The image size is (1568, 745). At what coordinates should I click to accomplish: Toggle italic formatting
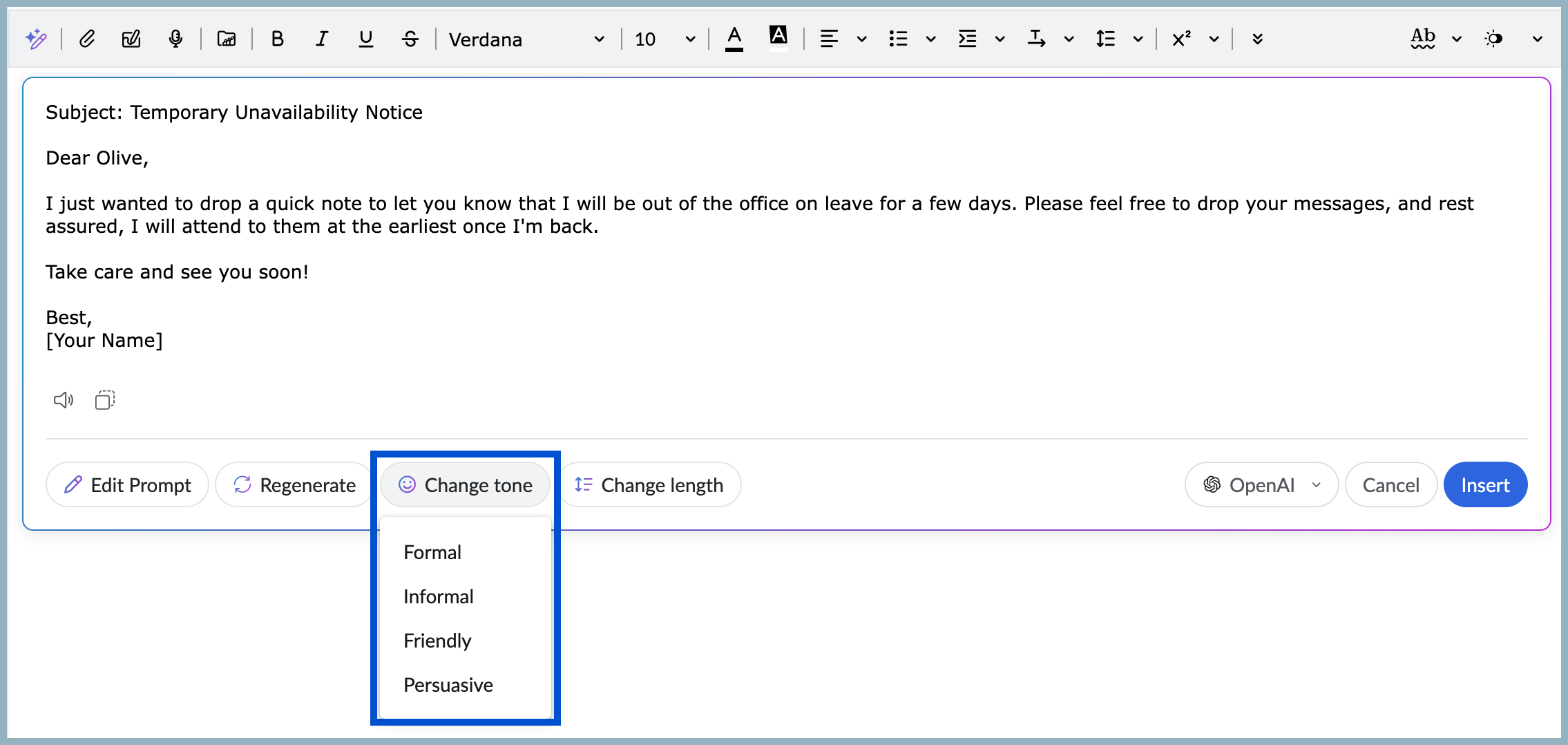[x=321, y=39]
